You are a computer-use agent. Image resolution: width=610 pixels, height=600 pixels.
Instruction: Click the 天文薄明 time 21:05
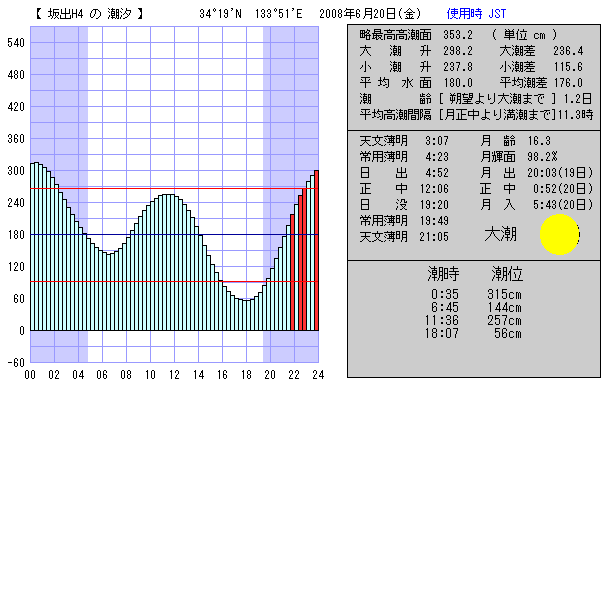(x=434, y=237)
